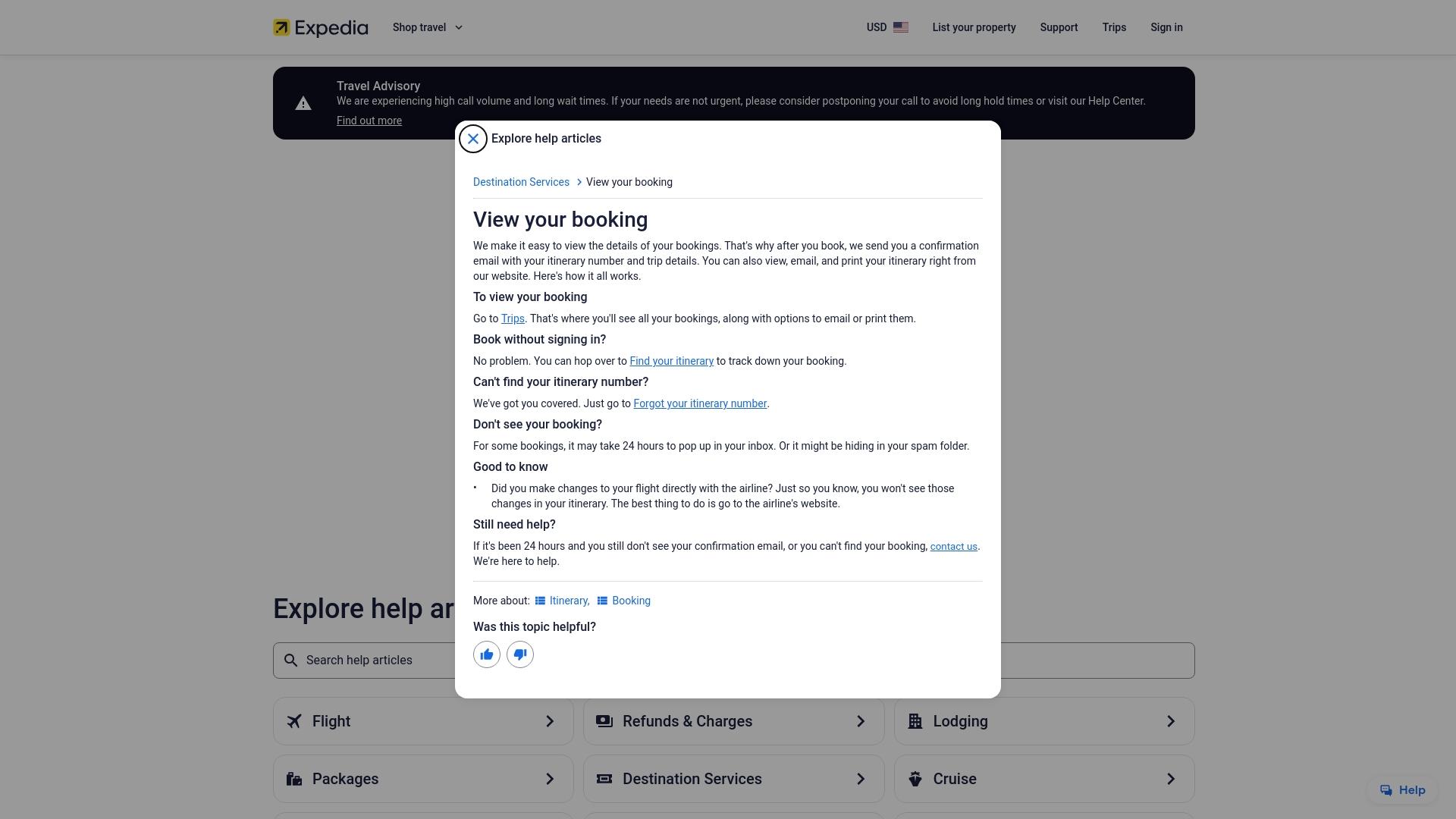Click the Search help articles input field

coord(733,660)
